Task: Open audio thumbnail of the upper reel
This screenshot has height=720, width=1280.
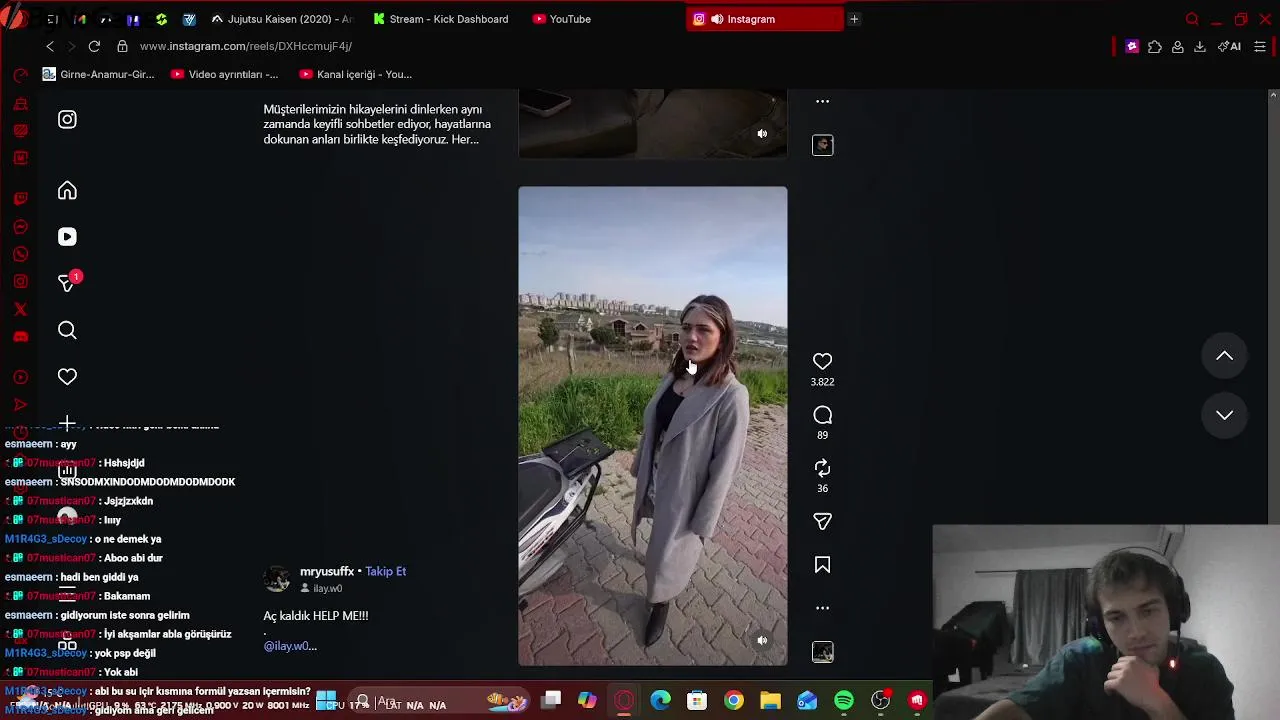Action: point(822,145)
